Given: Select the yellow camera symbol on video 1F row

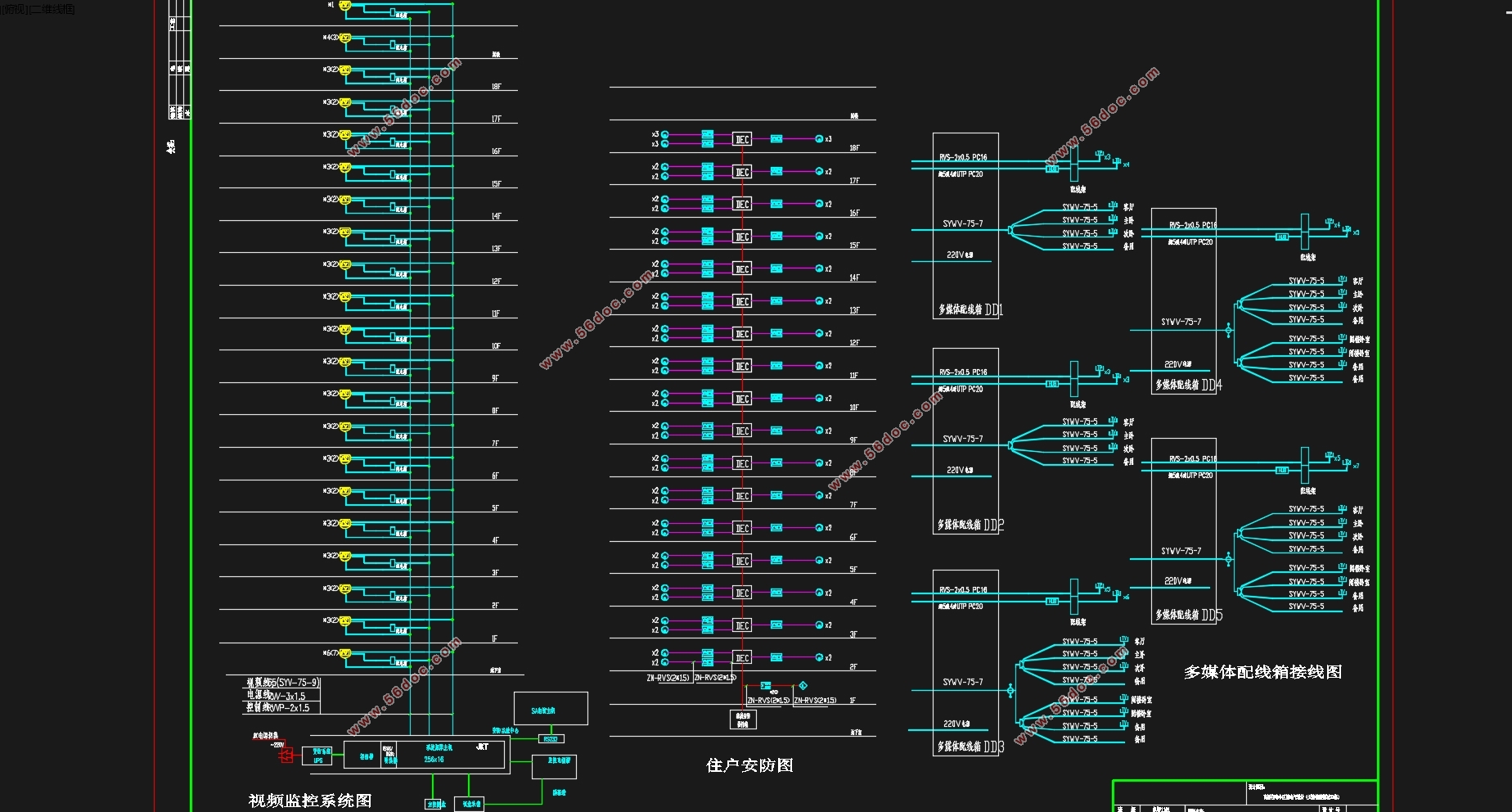Looking at the screenshot, I should (x=345, y=621).
